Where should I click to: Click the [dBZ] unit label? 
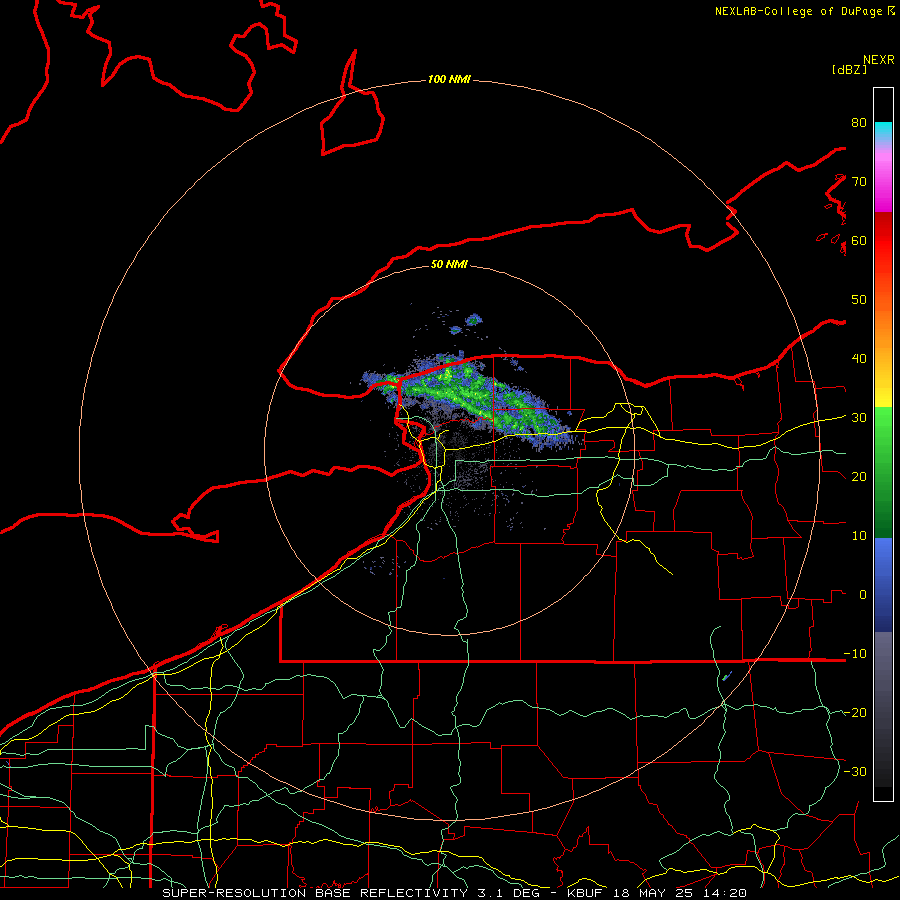tap(849, 69)
